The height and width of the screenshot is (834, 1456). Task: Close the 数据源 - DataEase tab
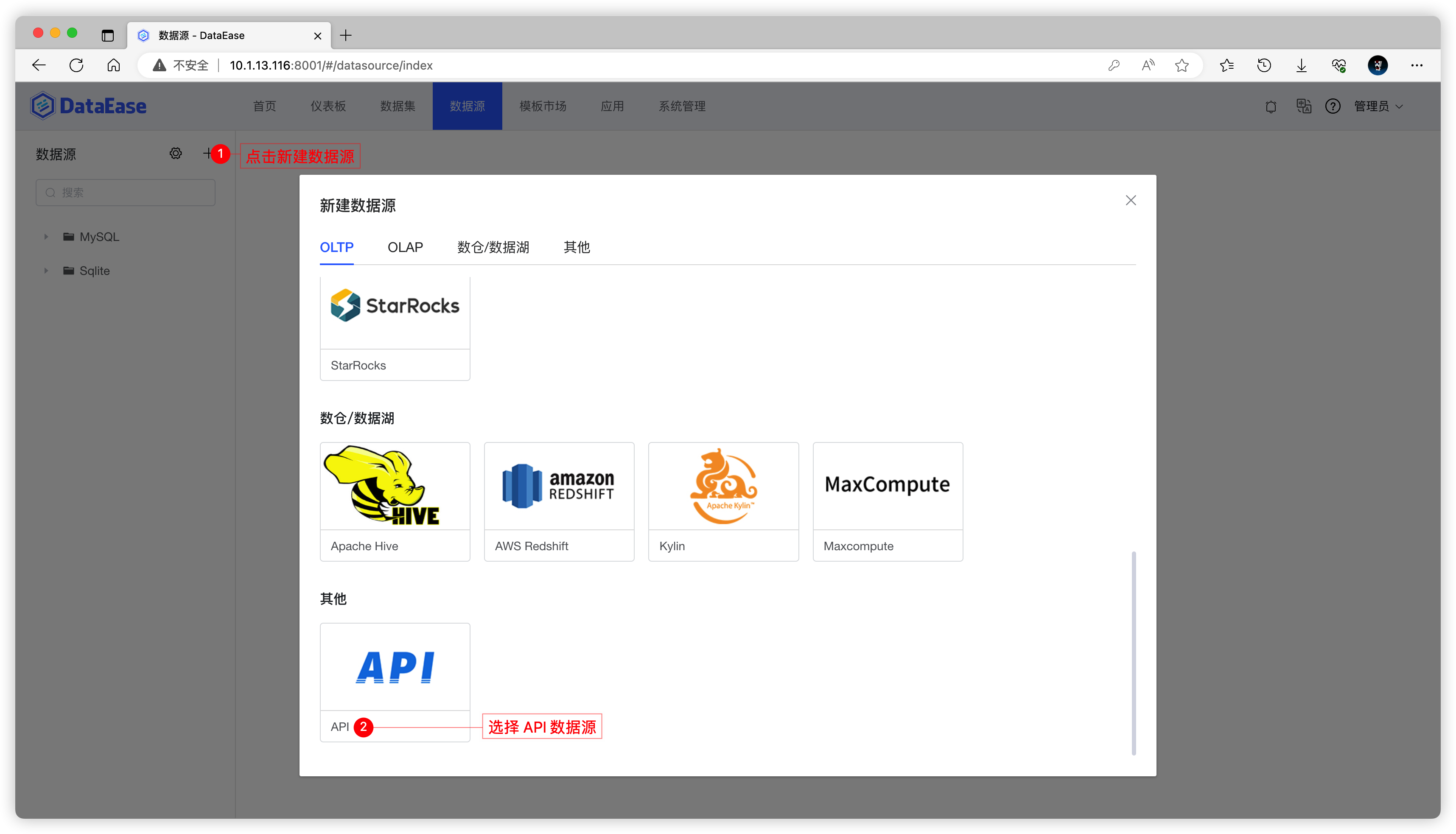pos(318,36)
